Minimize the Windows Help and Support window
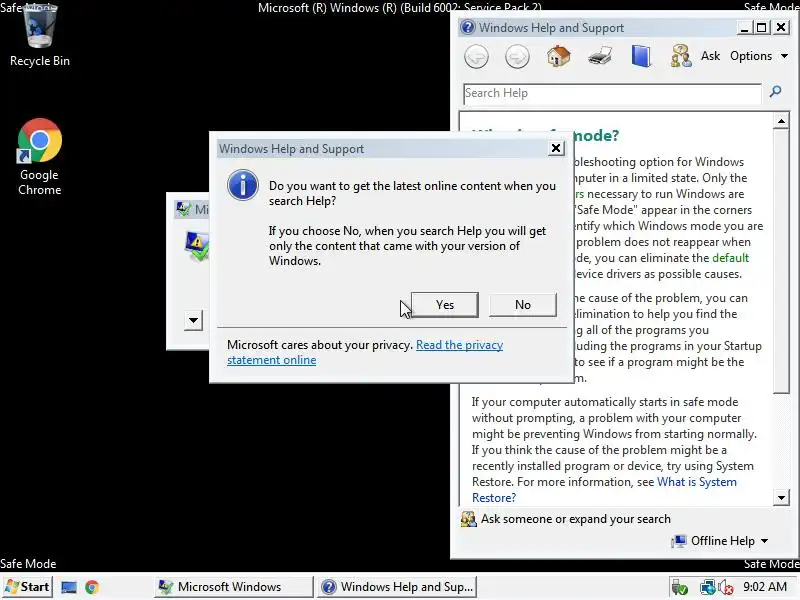Viewport: 800px width, 600px height. (x=744, y=27)
